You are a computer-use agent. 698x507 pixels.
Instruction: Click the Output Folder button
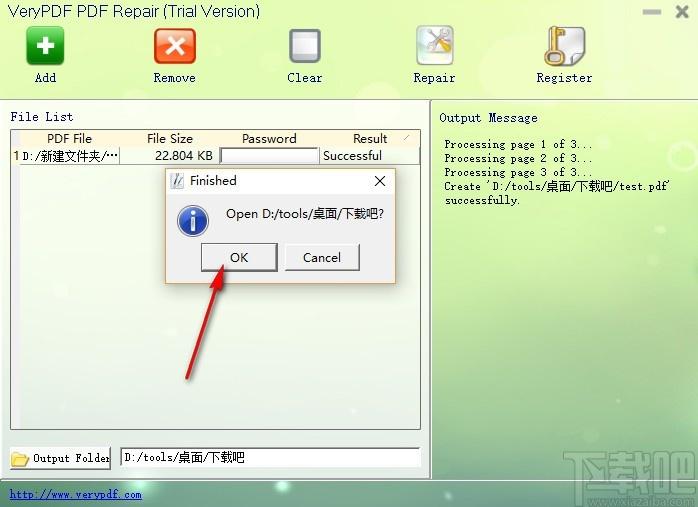tap(60, 458)
